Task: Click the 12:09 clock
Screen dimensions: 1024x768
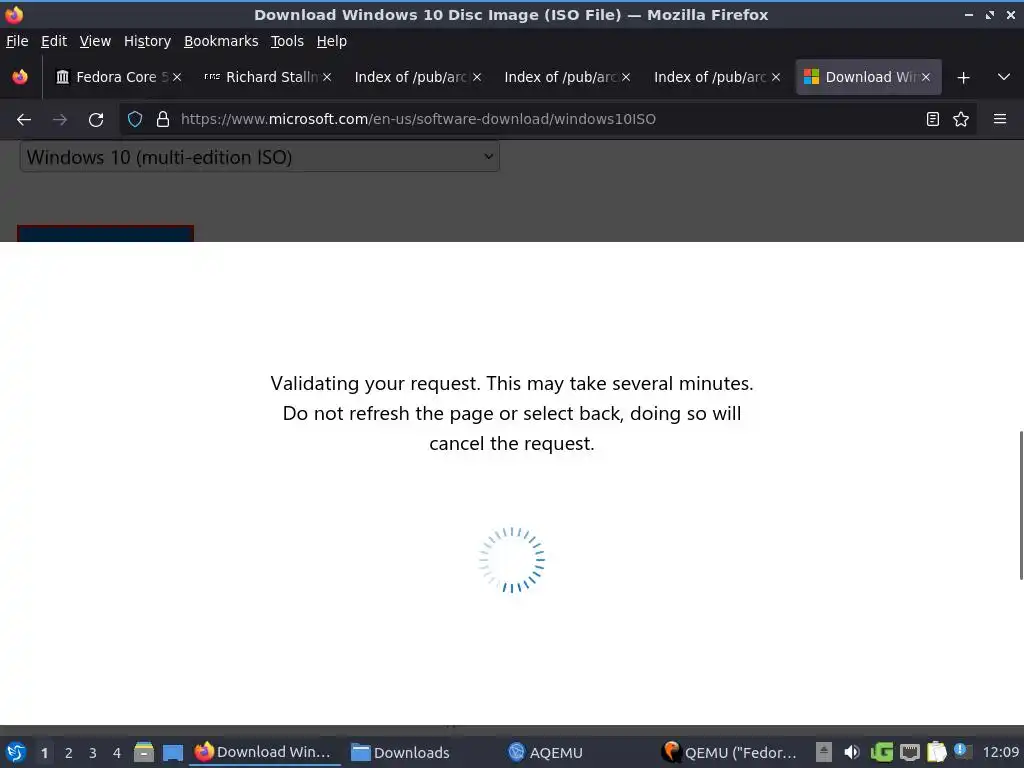Action: [x=1001, y=752]
